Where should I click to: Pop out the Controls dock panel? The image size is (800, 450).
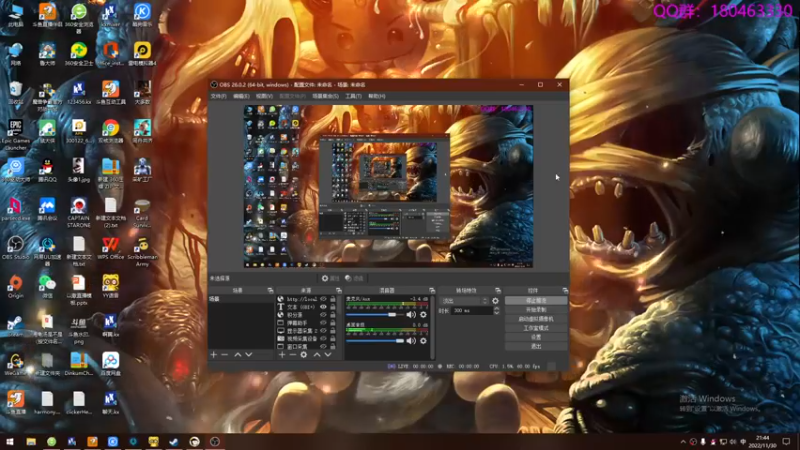(x=565, y=290)
